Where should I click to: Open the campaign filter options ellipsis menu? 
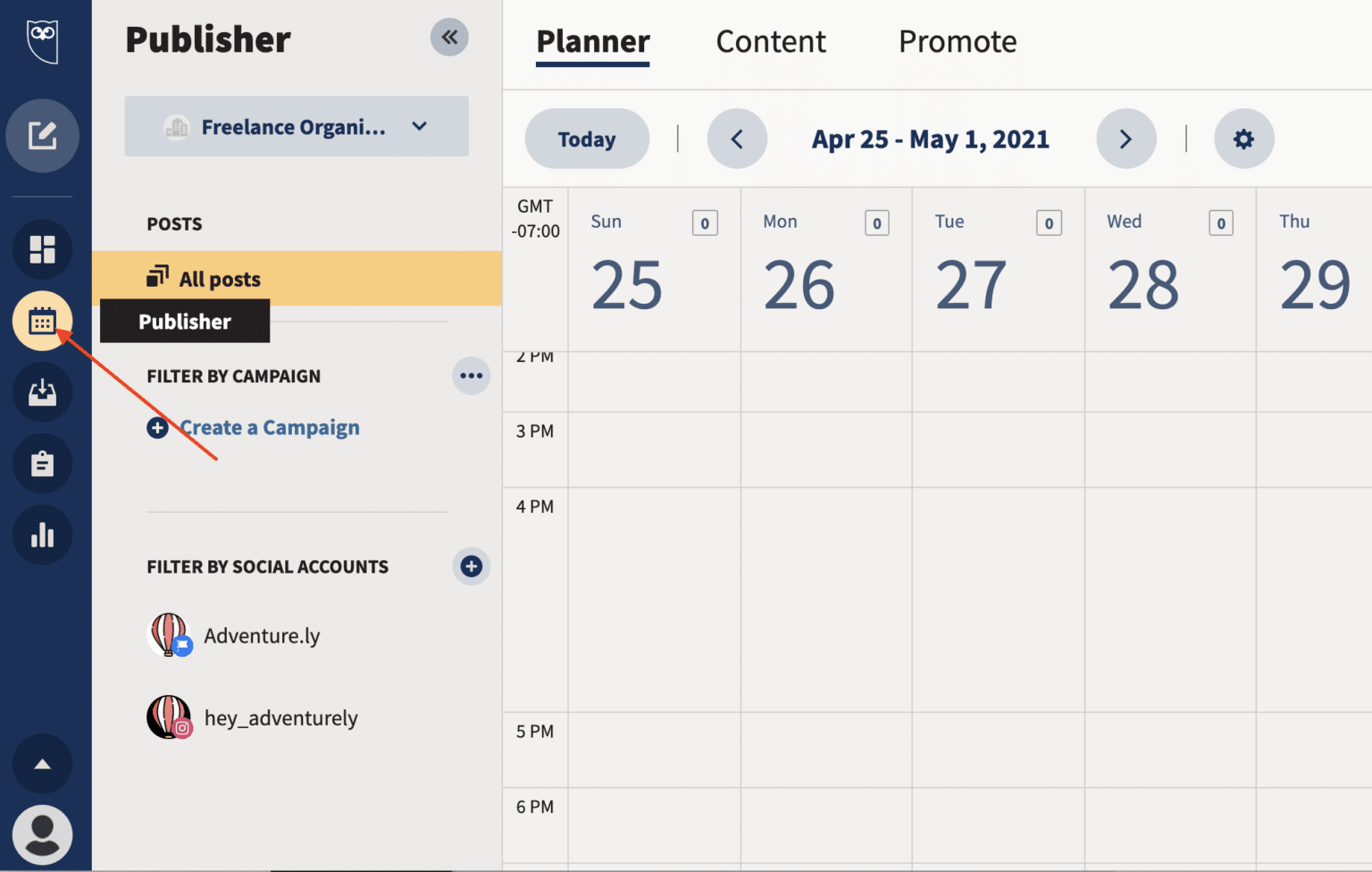(471, 375)
